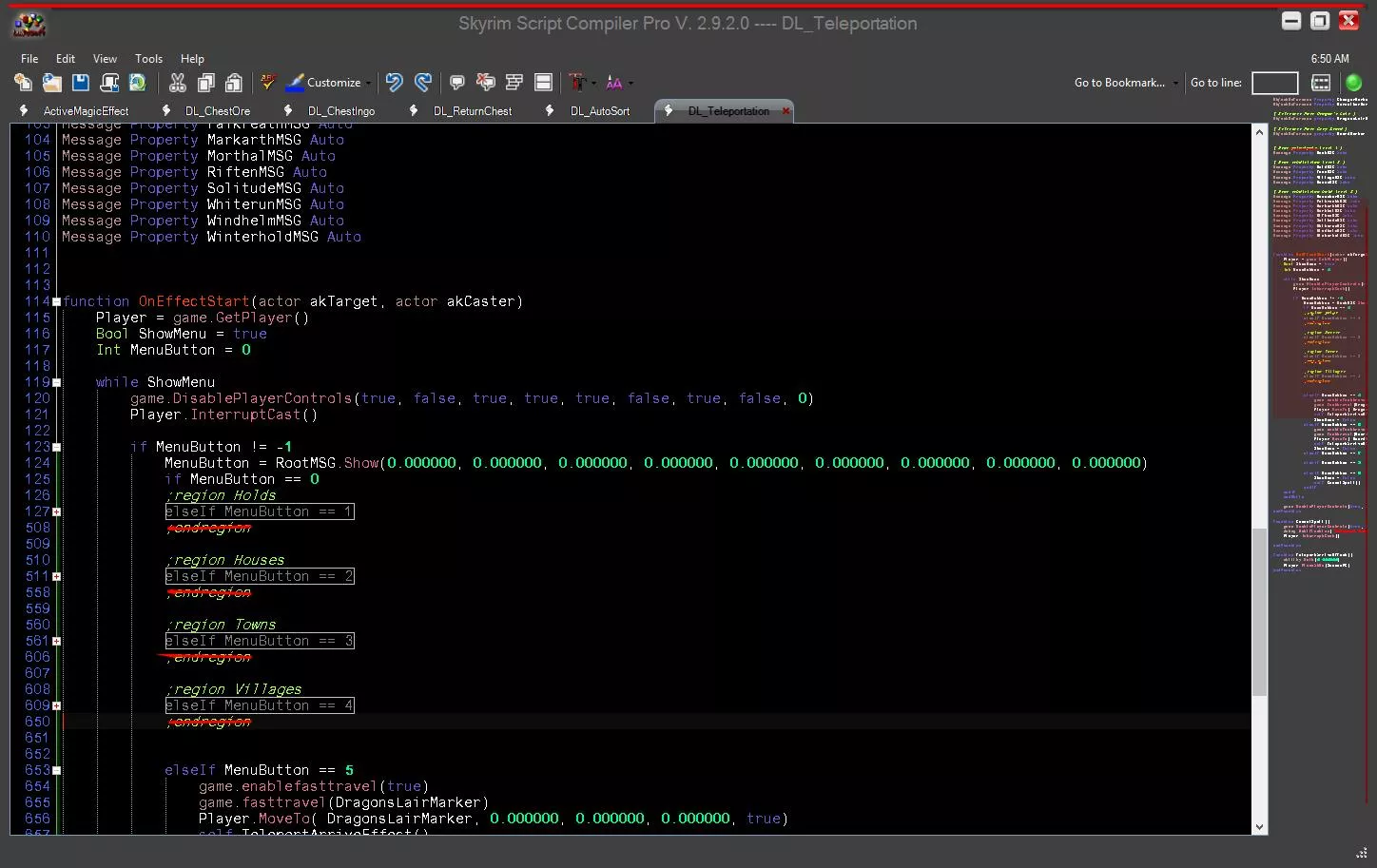Open the Edit menu
The width and height of the screenshot is (1377, 868).
pos(66,59)
